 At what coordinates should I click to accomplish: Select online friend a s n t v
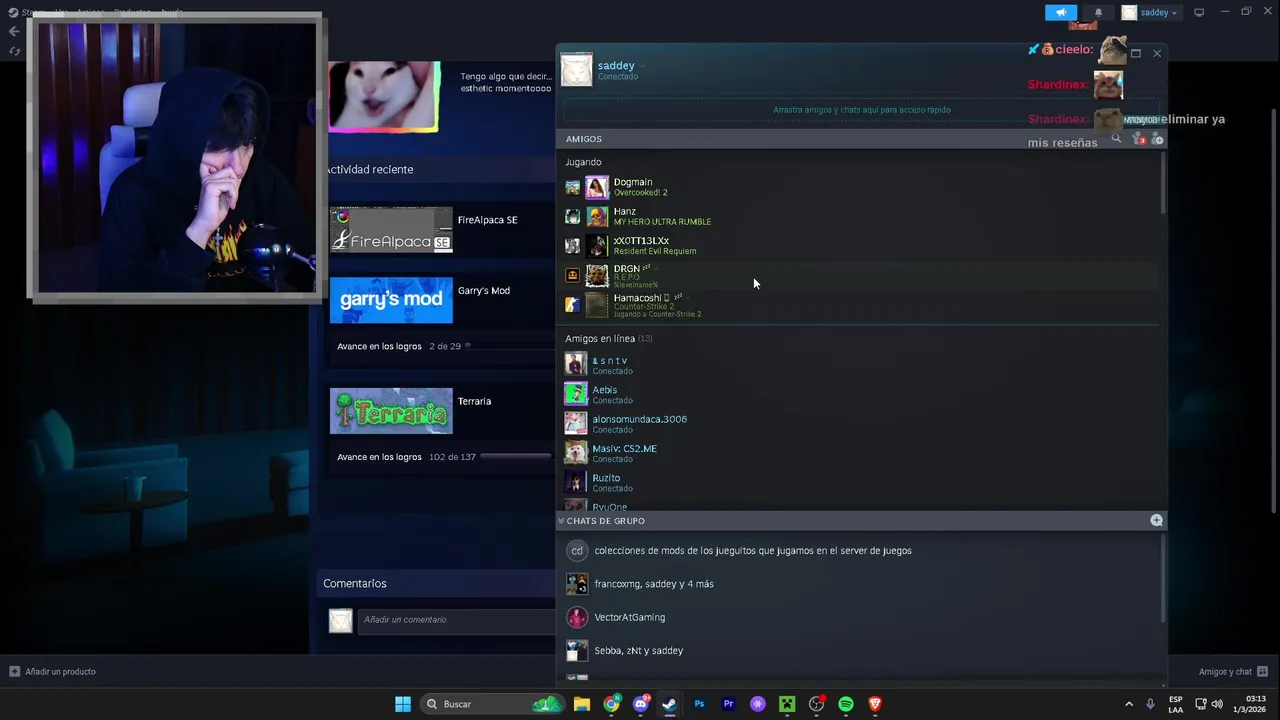(860, 365)
